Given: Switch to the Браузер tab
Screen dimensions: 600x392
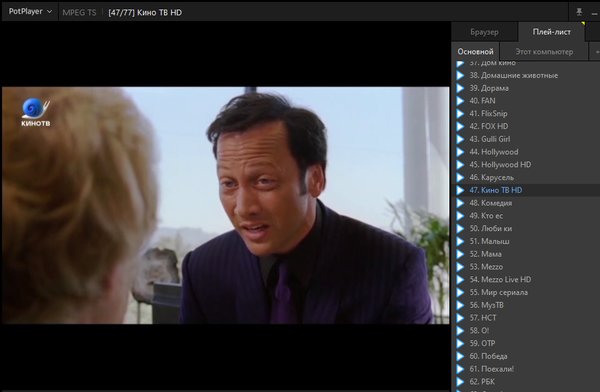Looking at the screenshot, I should pos(484,32).
